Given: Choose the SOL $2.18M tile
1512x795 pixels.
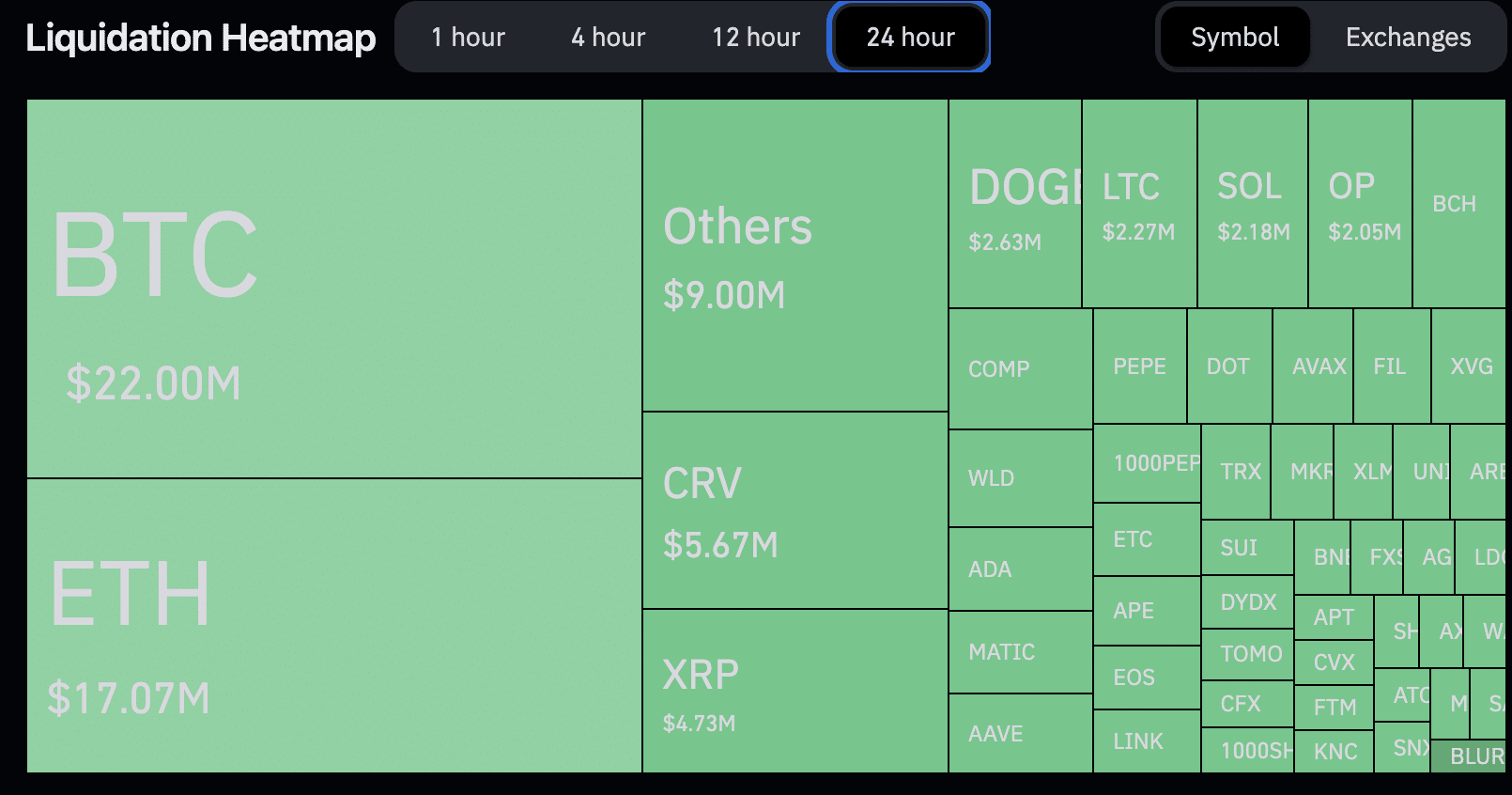Looking at the screenshot, I should point(1253,204).
